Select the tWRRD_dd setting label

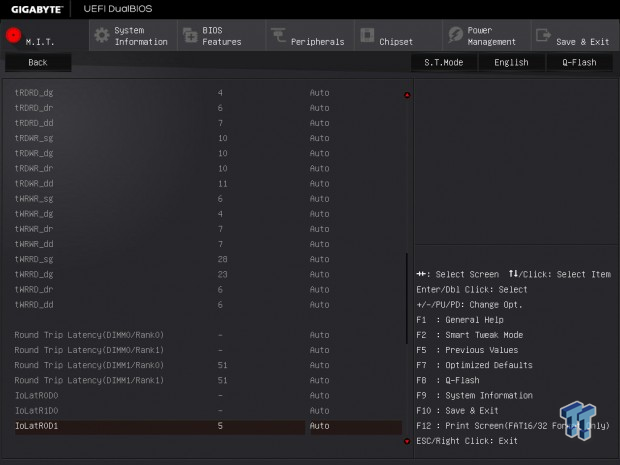click(34, 305)
